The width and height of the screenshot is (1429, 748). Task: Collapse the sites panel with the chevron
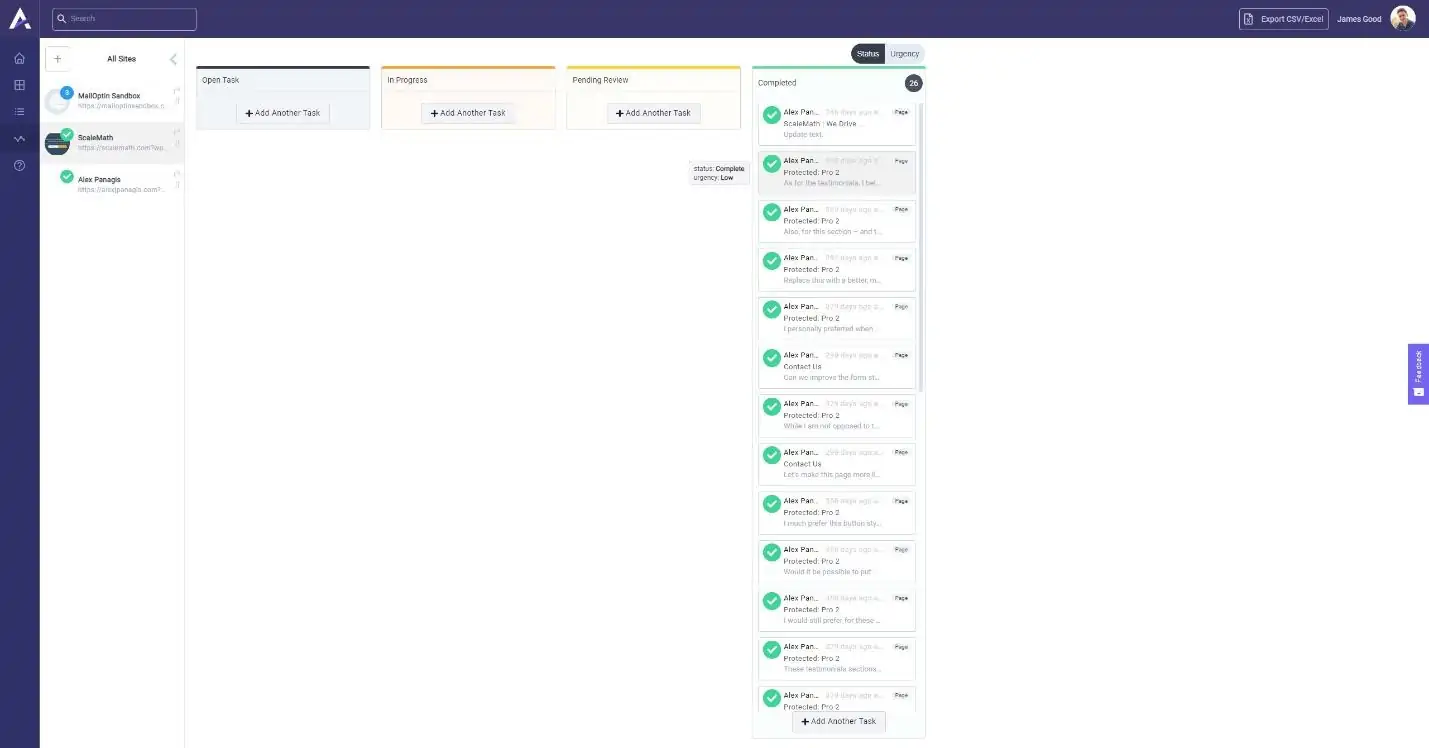tap(172, 58)
